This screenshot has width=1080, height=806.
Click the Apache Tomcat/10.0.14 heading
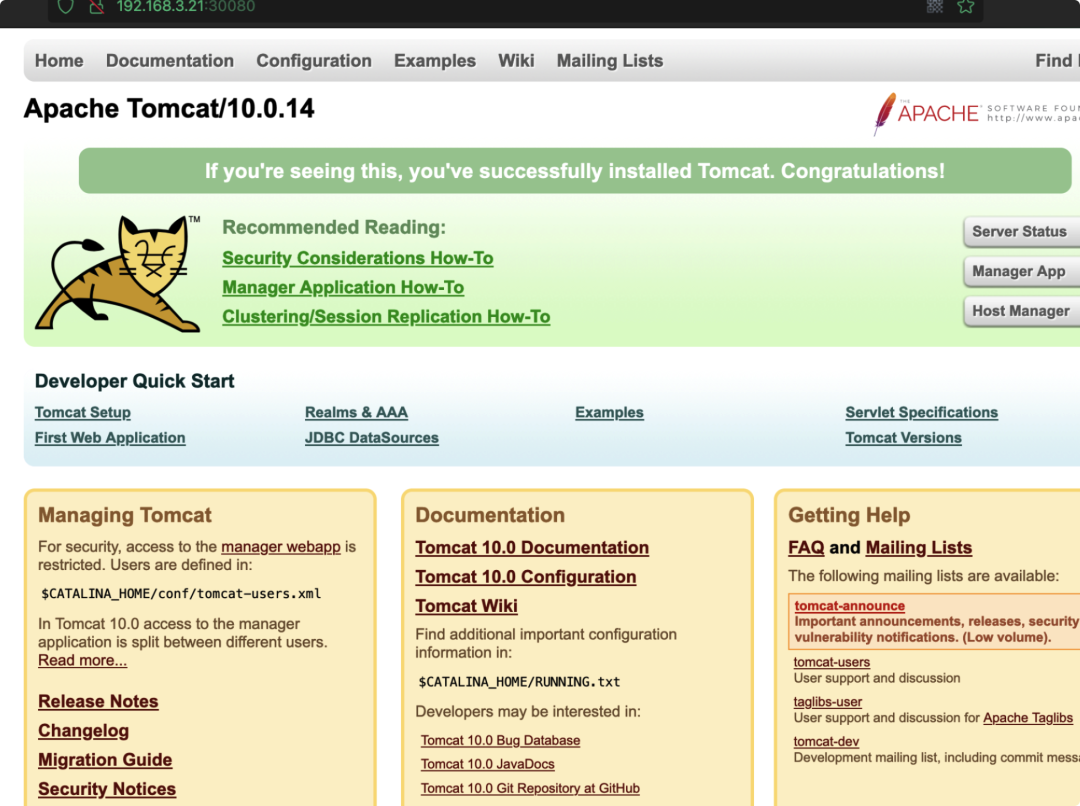(x=169, y=109)
